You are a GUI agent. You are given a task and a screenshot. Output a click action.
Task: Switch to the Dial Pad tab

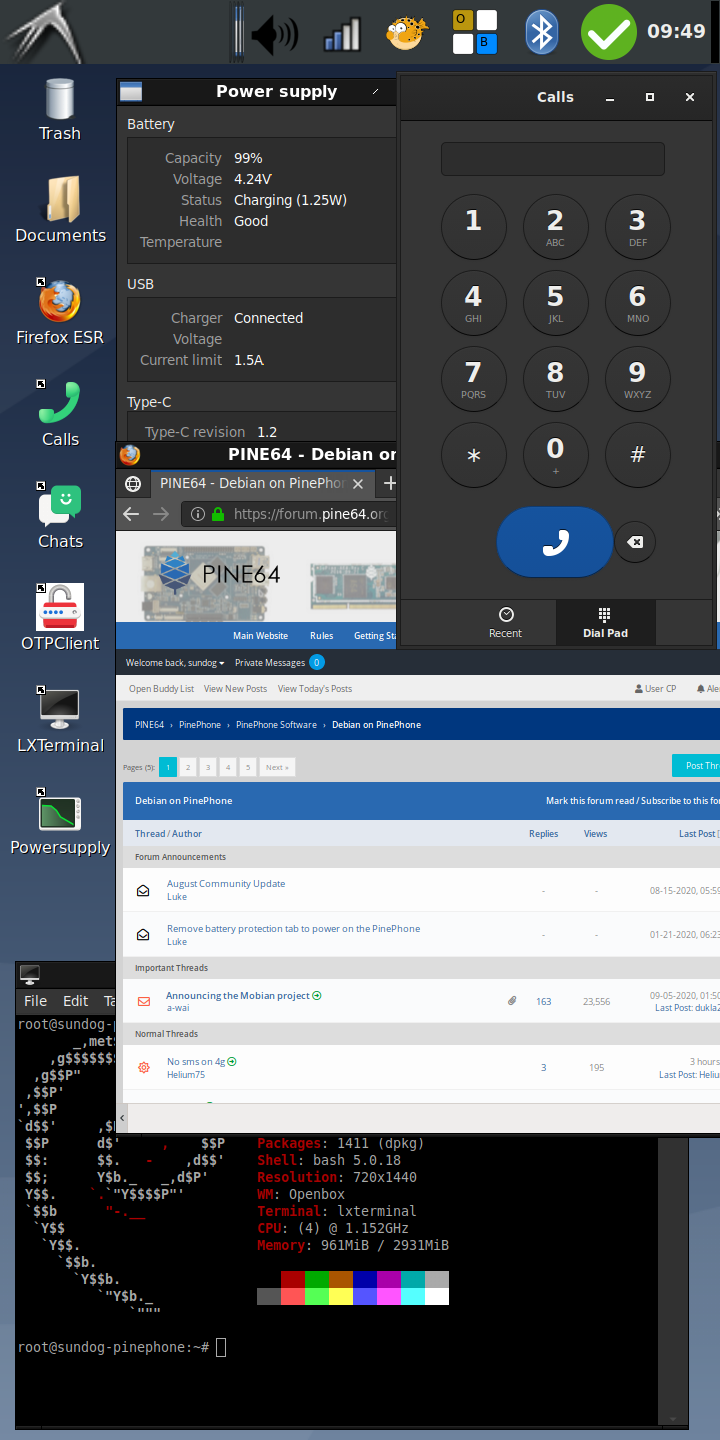[605, 621]
